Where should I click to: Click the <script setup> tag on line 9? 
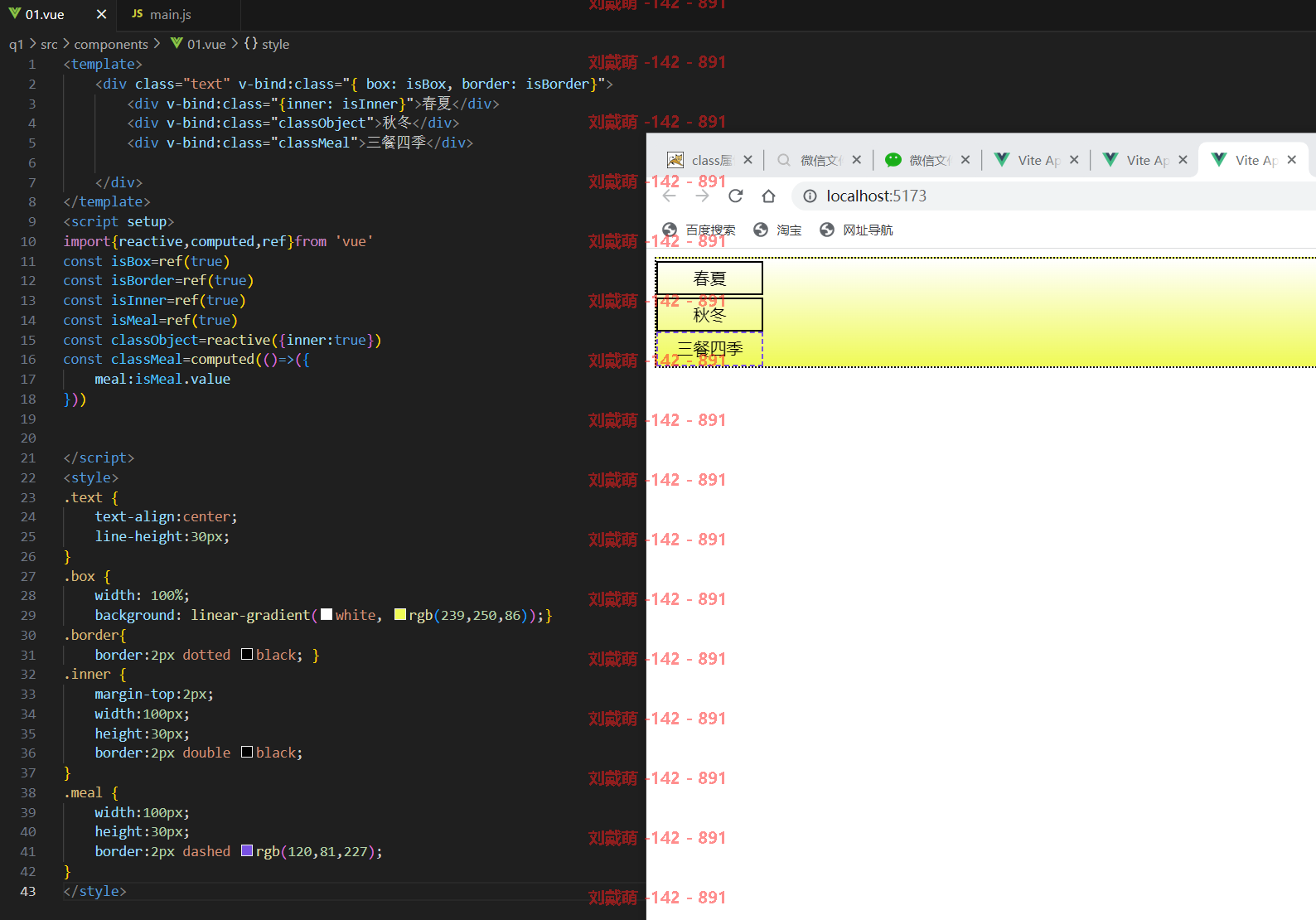pyautogui.click(x=119, y=221)
